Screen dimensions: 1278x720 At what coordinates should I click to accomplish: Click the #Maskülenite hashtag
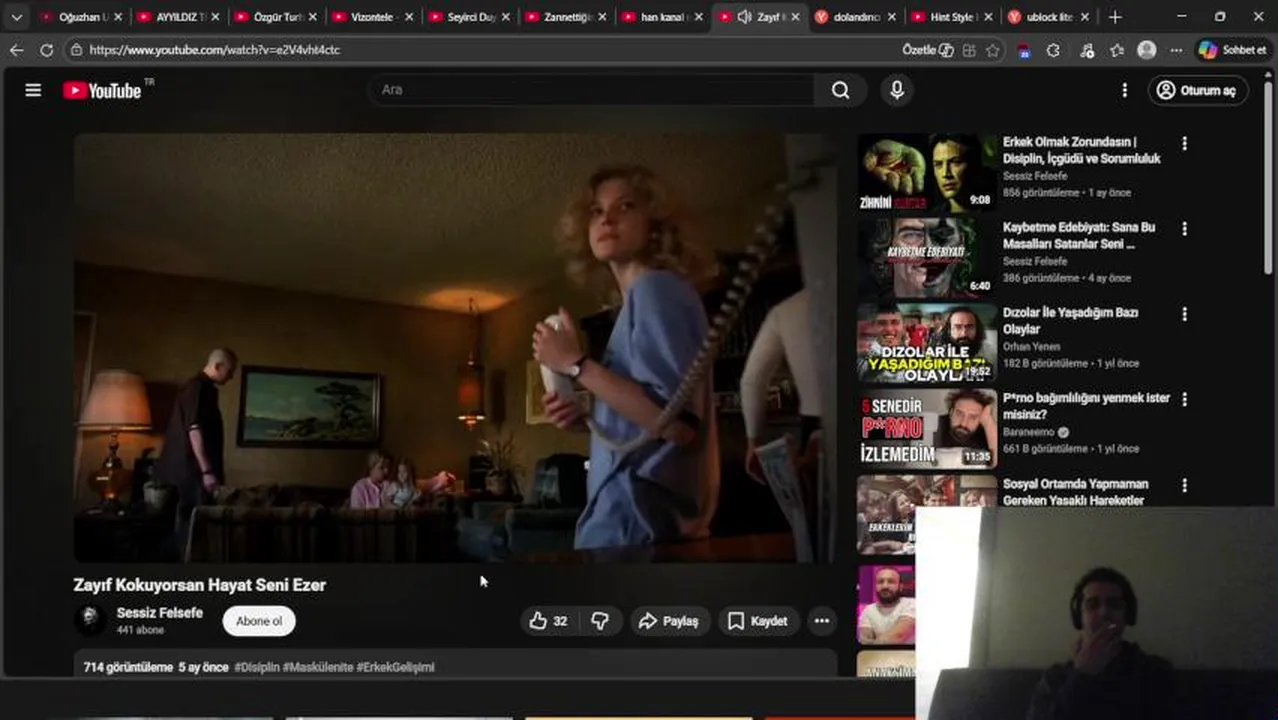click(x=318, y=667)
